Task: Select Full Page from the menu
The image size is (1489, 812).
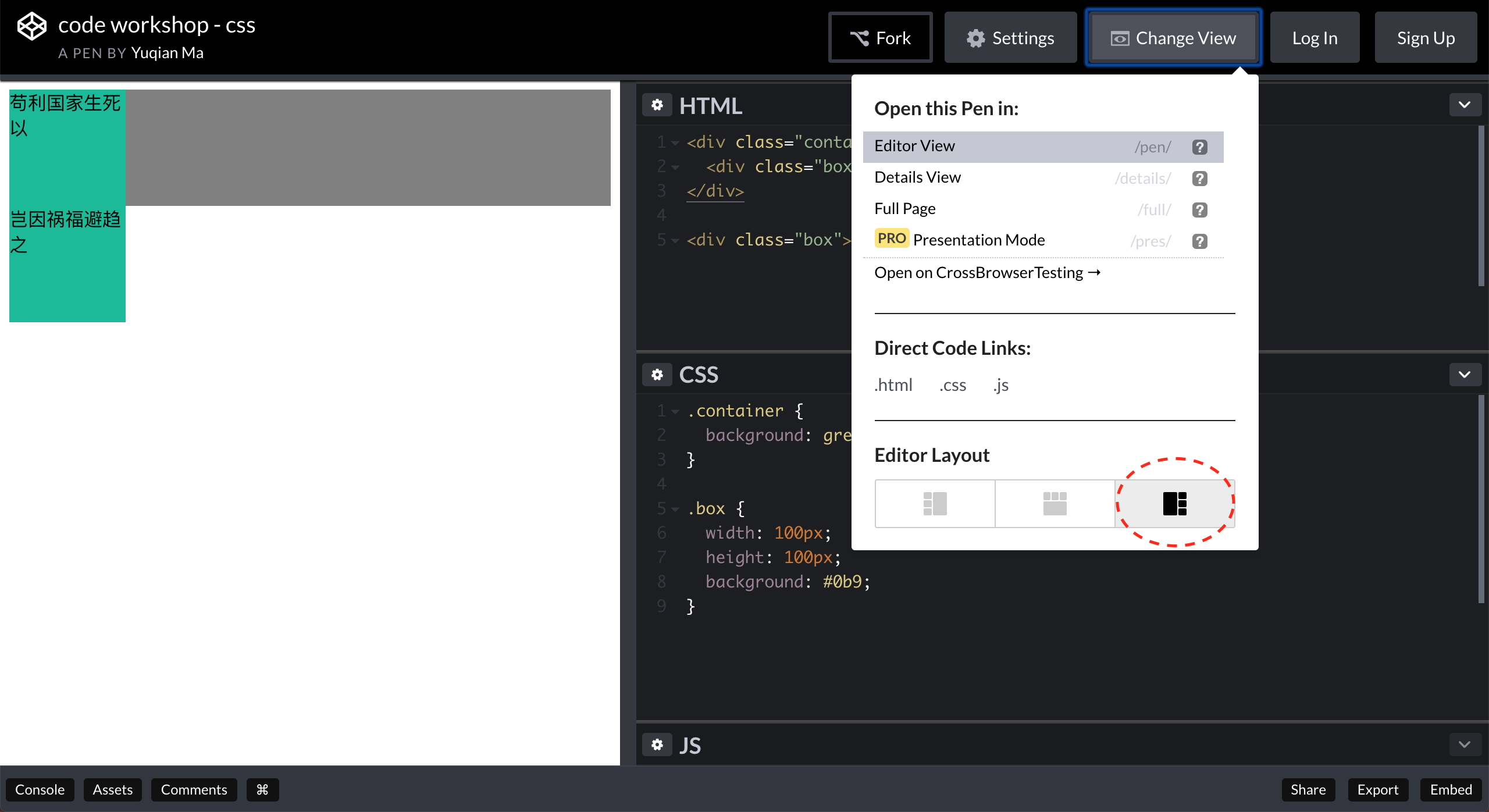Action: click(x=904, y=208)
